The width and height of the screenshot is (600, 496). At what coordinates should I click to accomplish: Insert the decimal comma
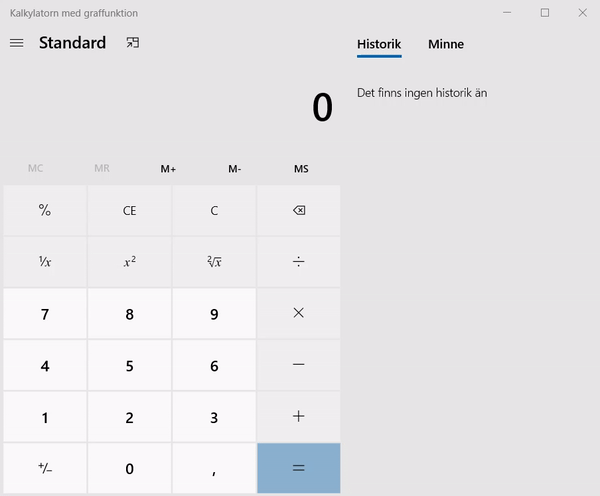pos(214,468)
